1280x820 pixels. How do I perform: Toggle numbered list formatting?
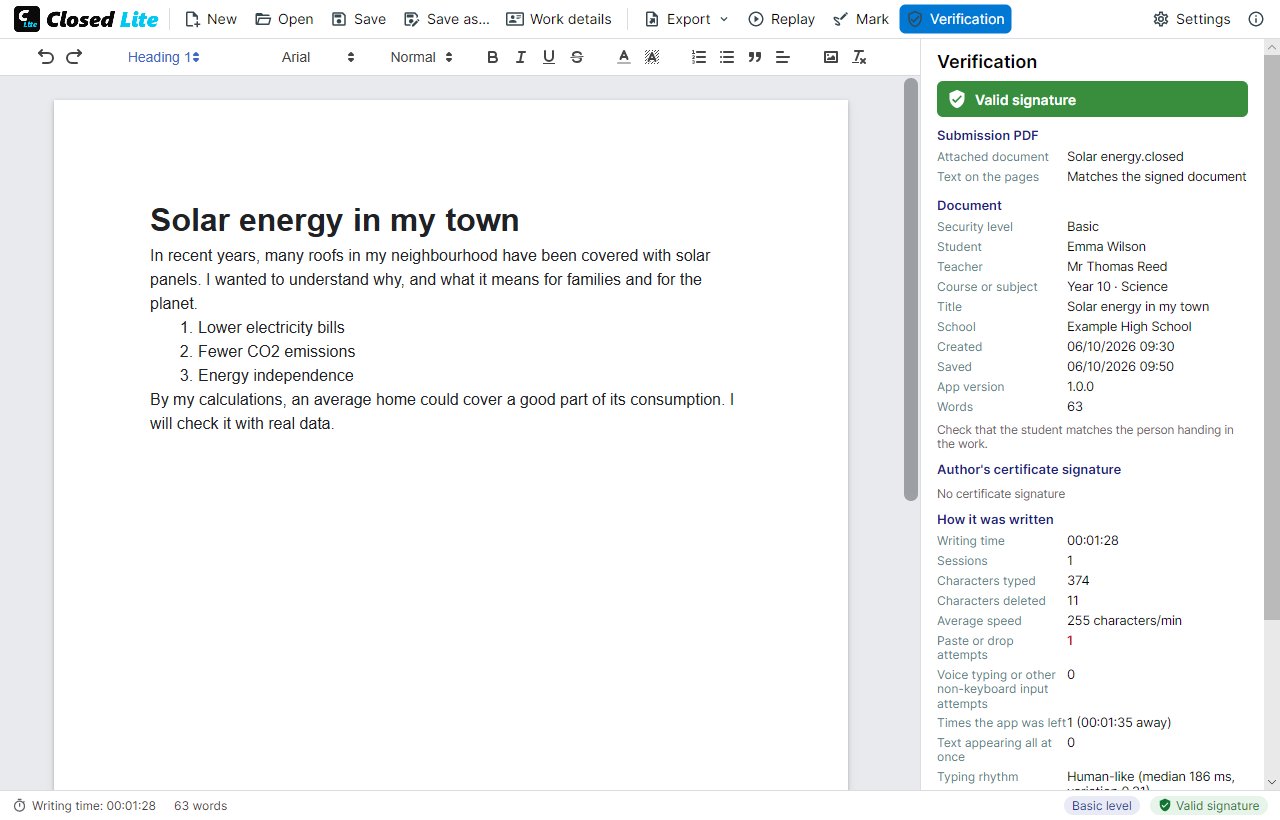699,57
